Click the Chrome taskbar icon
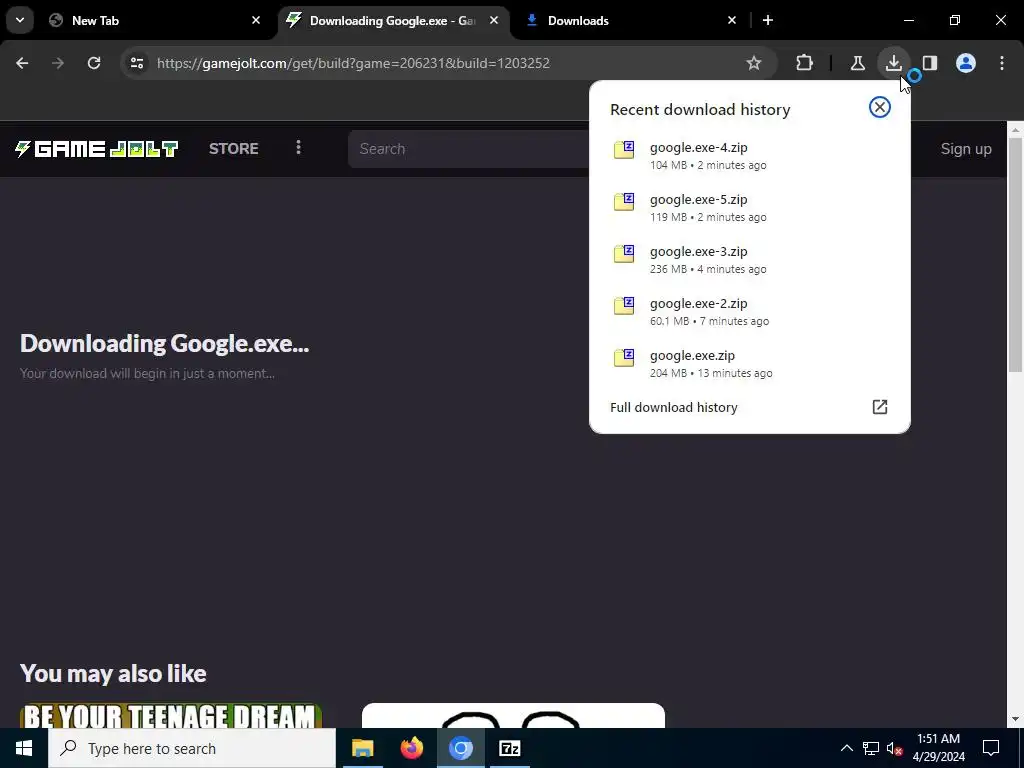Image resolution: width=1024 pixels, height=768 pixels. coord(460,748)
